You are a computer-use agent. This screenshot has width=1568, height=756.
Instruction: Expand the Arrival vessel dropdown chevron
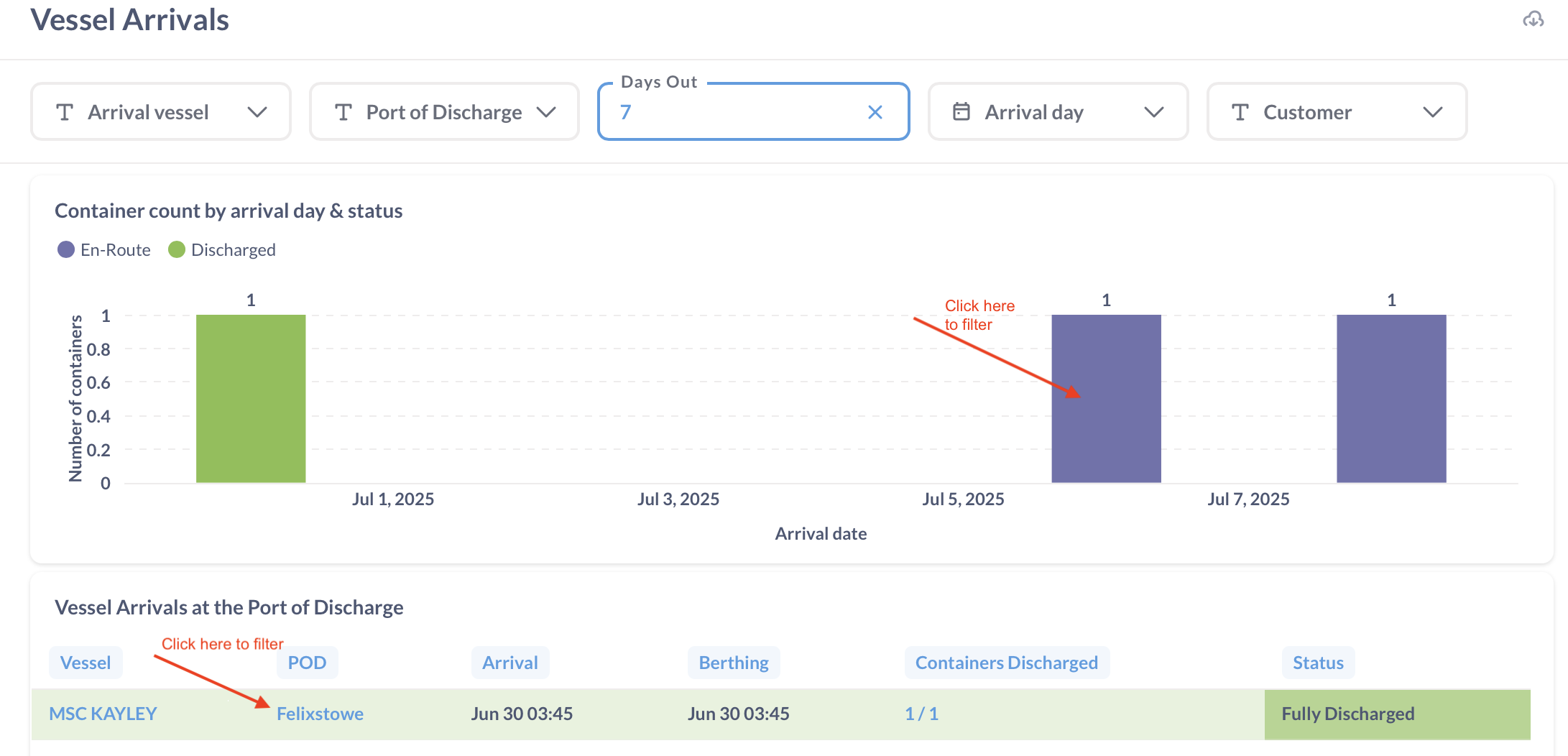[x=257, y=112]
